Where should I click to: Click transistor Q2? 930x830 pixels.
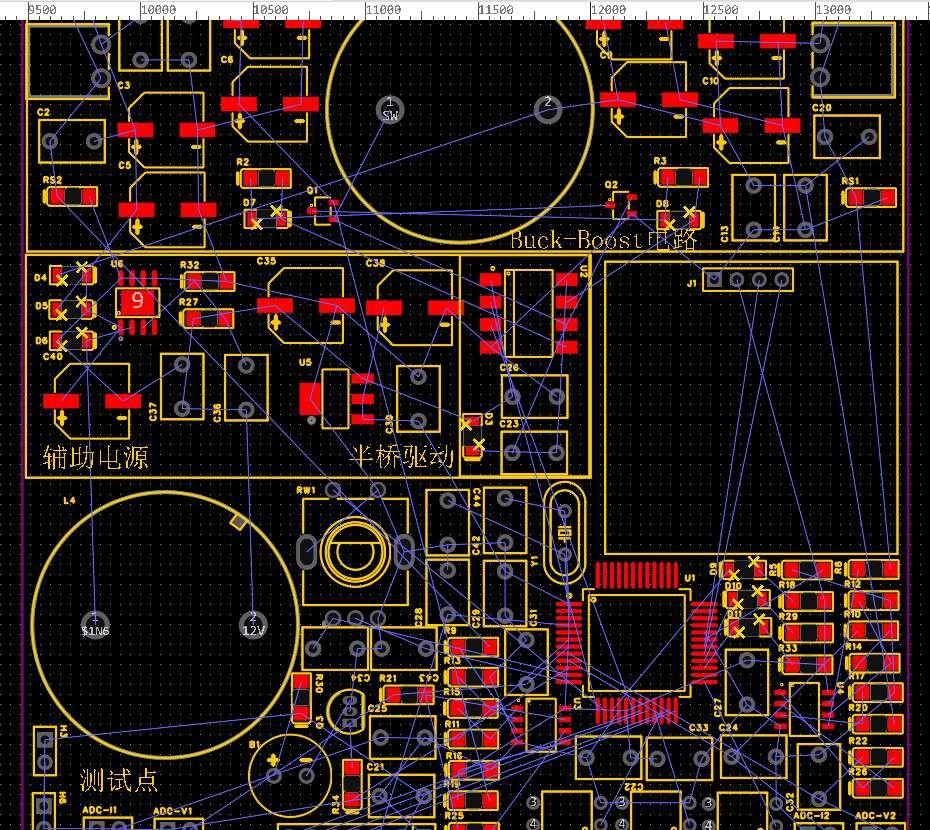pos(621,204)
